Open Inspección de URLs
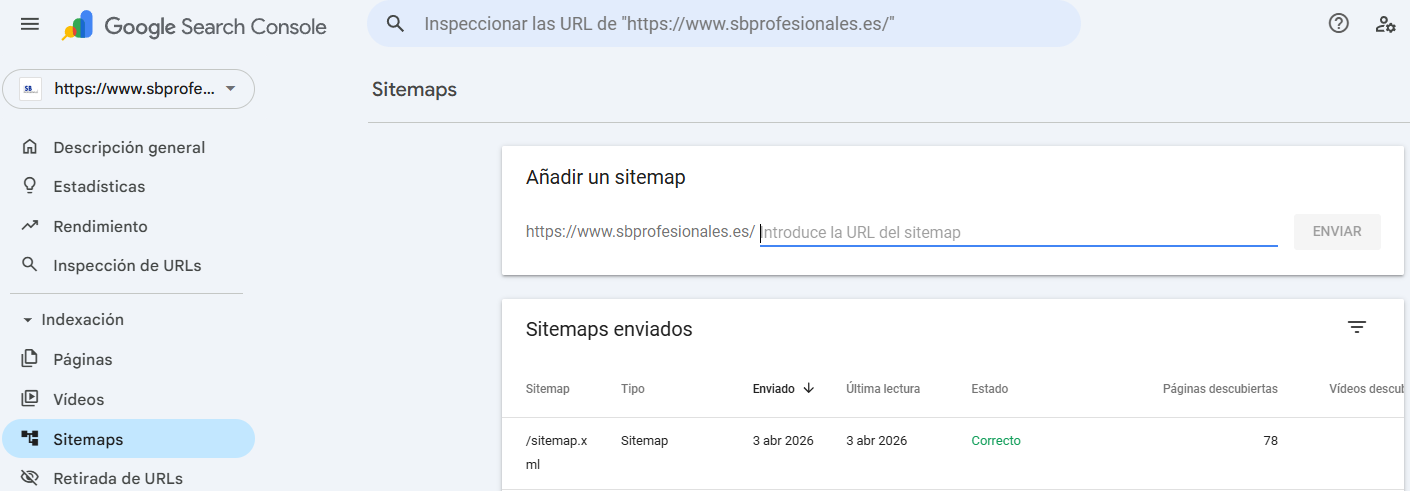Viewport: 1410px width, 491px height. (x=127, y=266)
